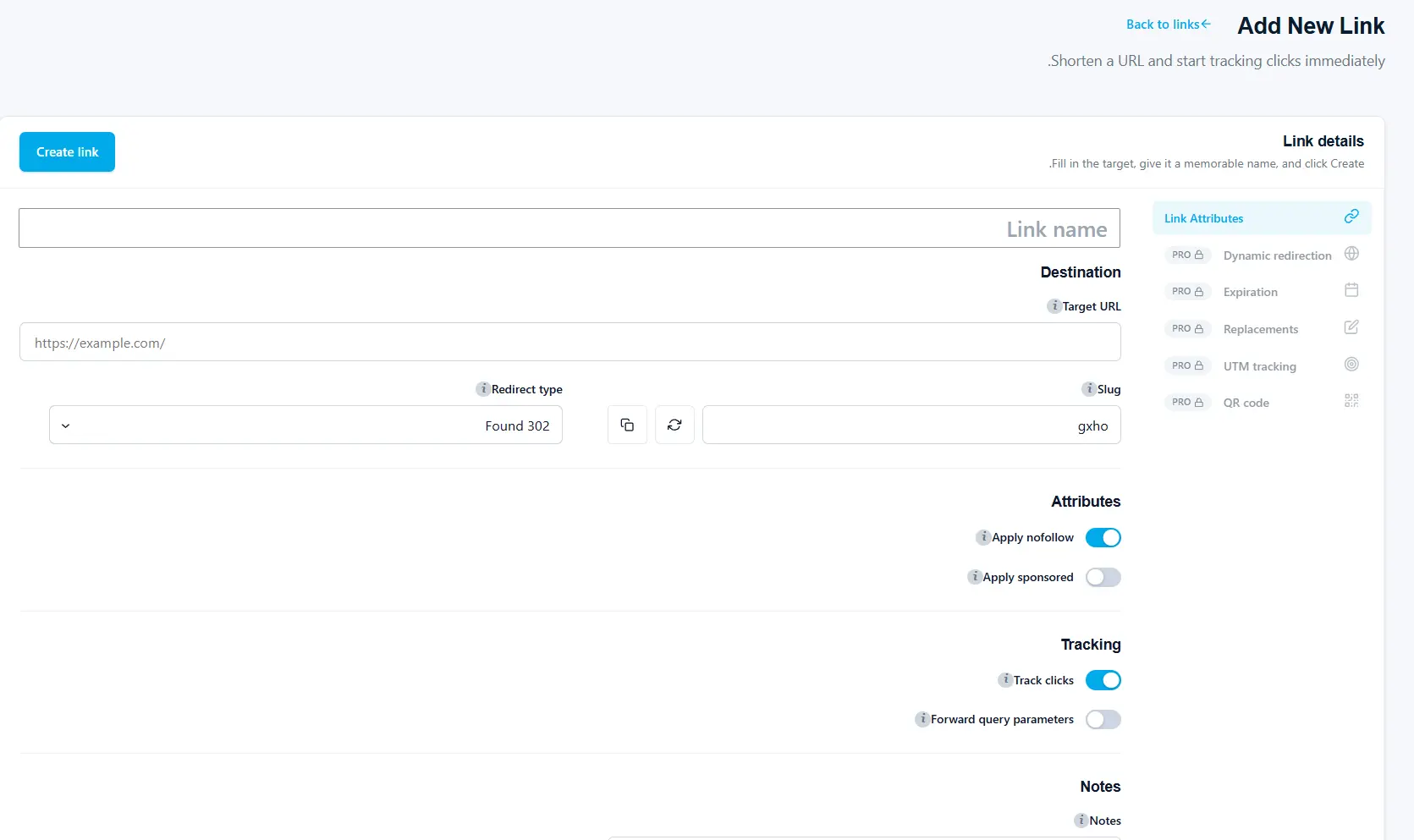This screenshot has height=840, width=1414.
Task: Click the globe icon for Dynamic redirection
Action: 1351,254
